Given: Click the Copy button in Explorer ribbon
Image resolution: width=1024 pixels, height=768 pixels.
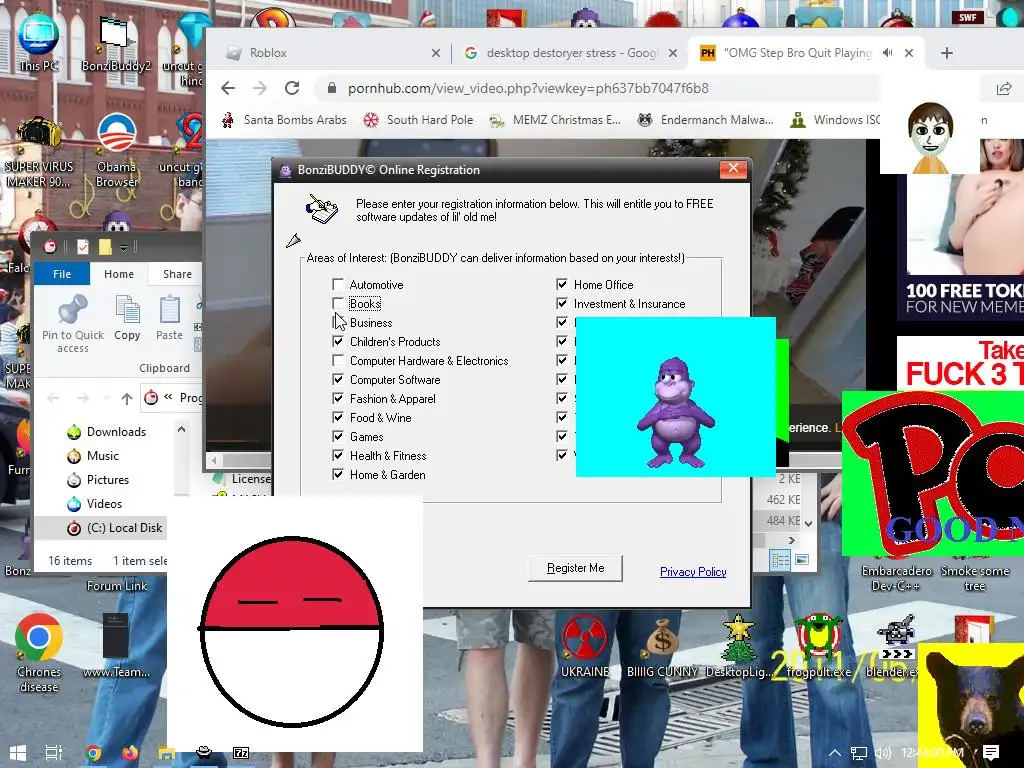Looking at the screenshot, I should point(127,318).
